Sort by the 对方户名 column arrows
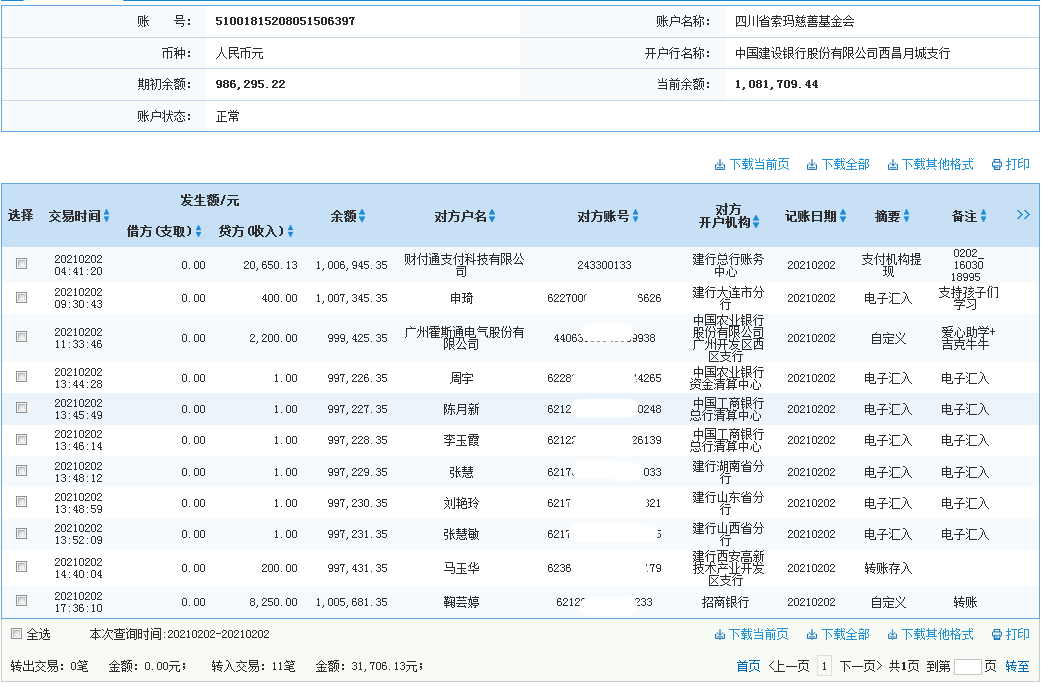Viewport: 1044px width, 687px height. [493, 214]
